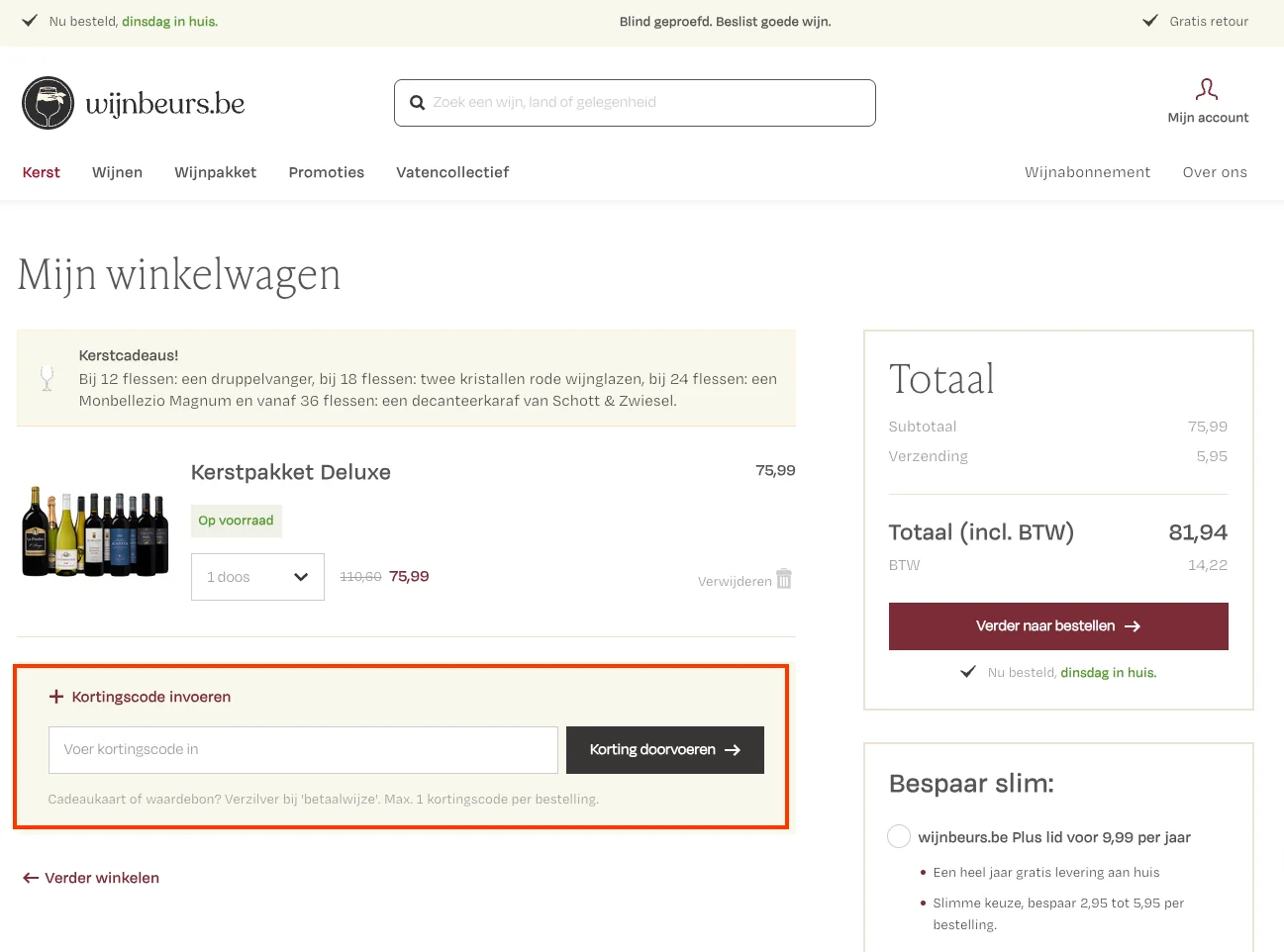Click the chevron on the doos selector
This screenshot has height=952, width=1284.
point(301,576)
